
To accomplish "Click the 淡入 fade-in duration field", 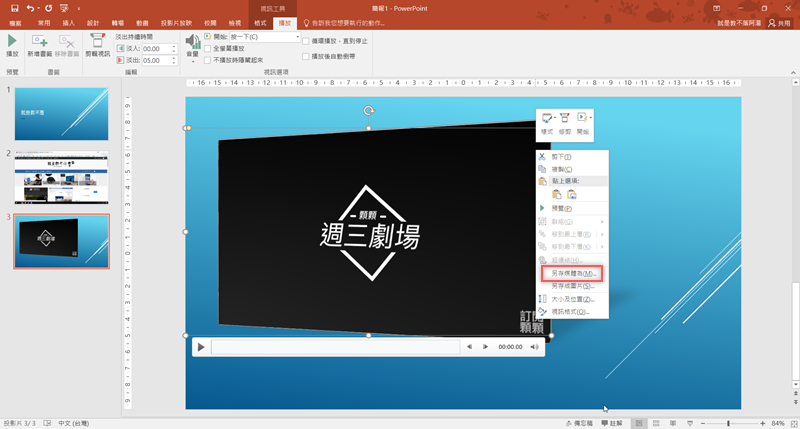I will pos(156,48).
